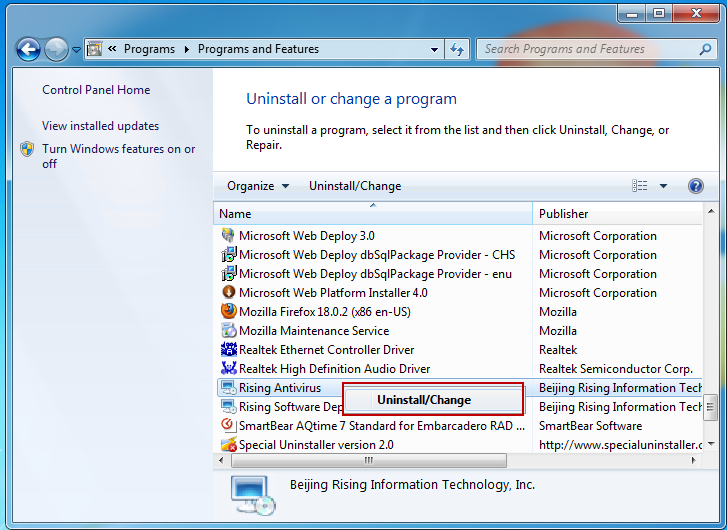The image size is (727, 530).
Task: Click the Mozilla Firefox icon
Action: (x=228, y=311)
